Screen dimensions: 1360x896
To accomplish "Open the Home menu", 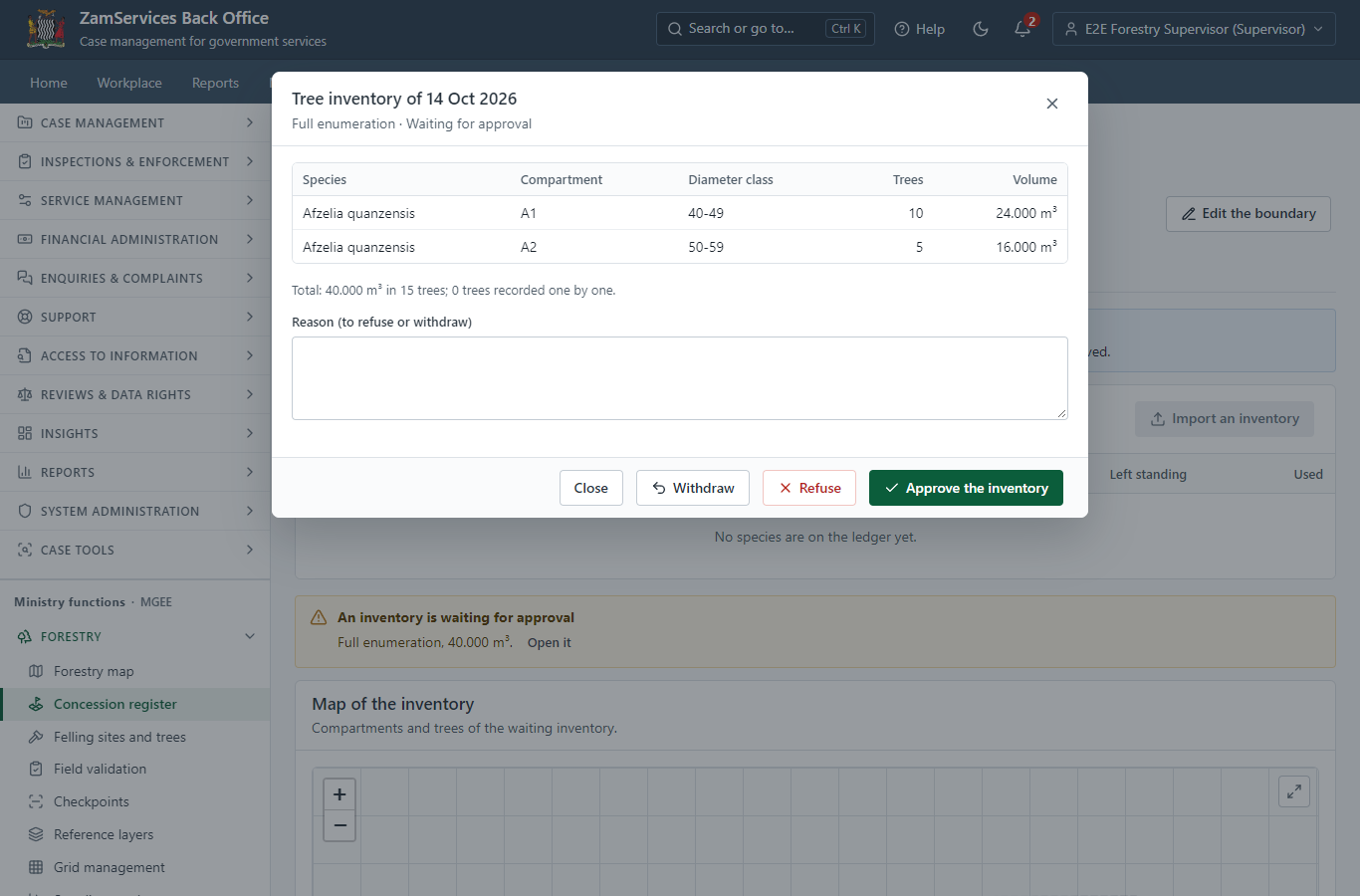I will pos(49,83).
